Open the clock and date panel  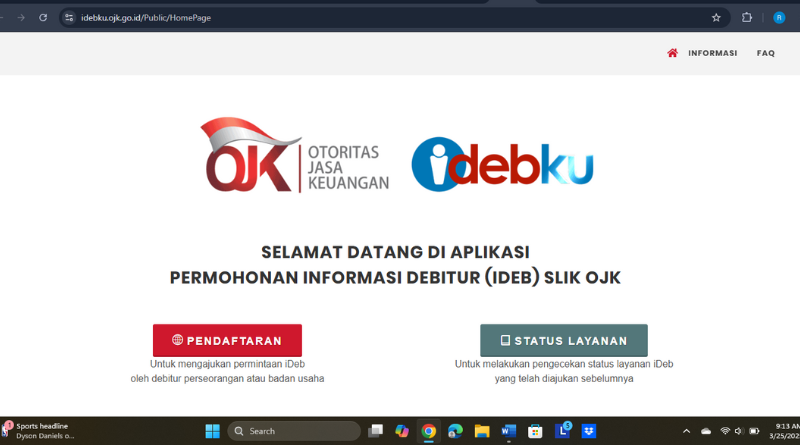coord(786,431)
